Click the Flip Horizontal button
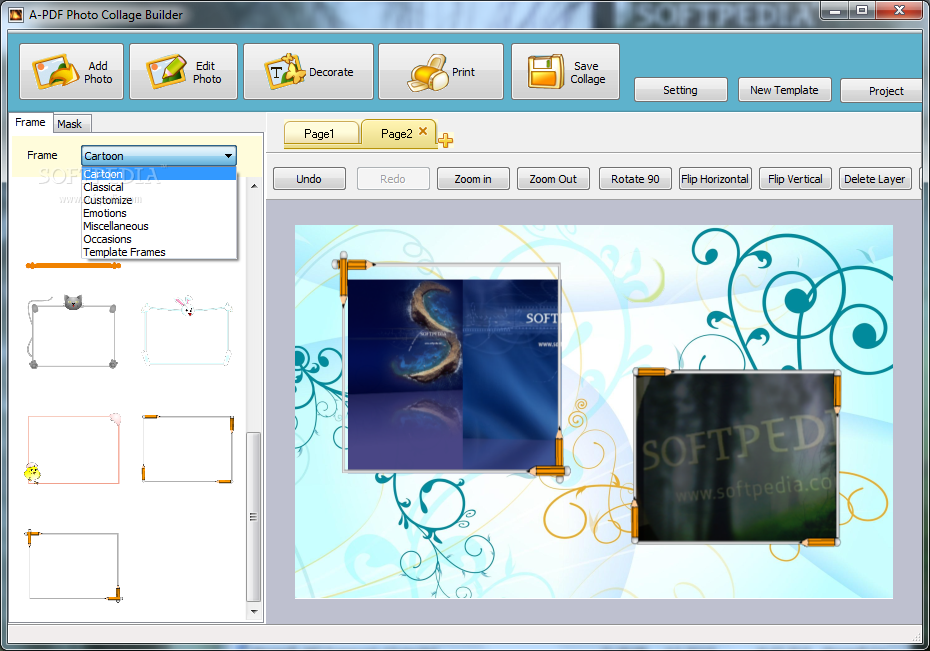The image size is (930, 651). [x=715, y=179]
